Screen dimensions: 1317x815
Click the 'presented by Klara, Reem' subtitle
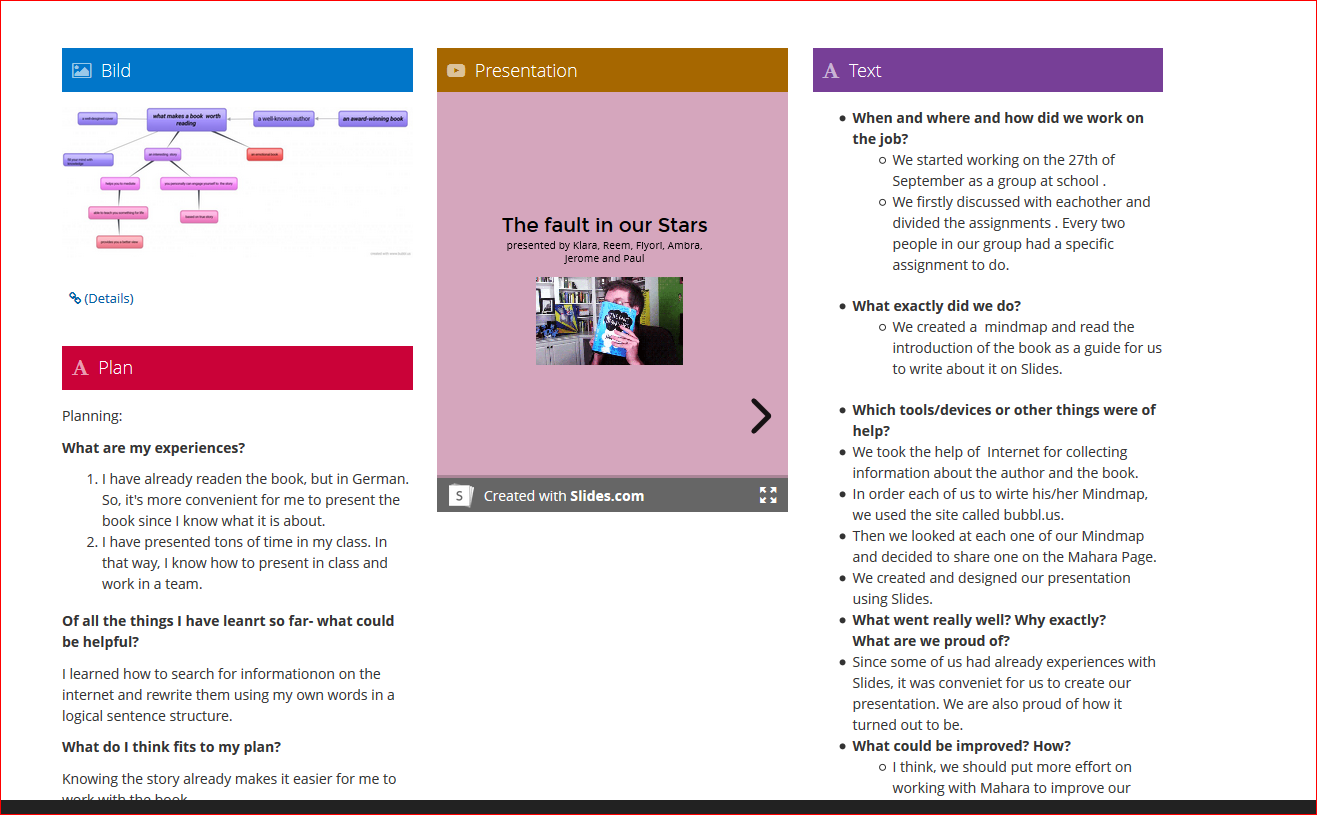click(x=605, y=251)
